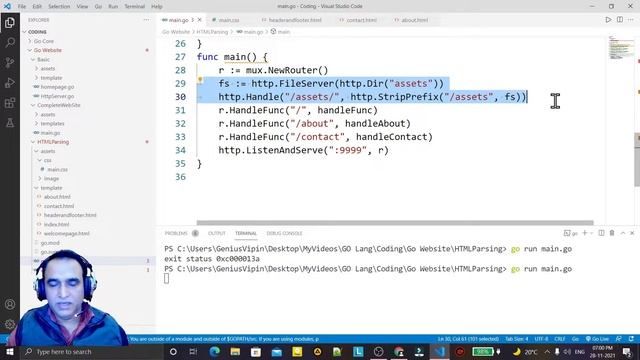Click Go Live in the status bar
The image size is (640, 360).
tap(597, 339)
